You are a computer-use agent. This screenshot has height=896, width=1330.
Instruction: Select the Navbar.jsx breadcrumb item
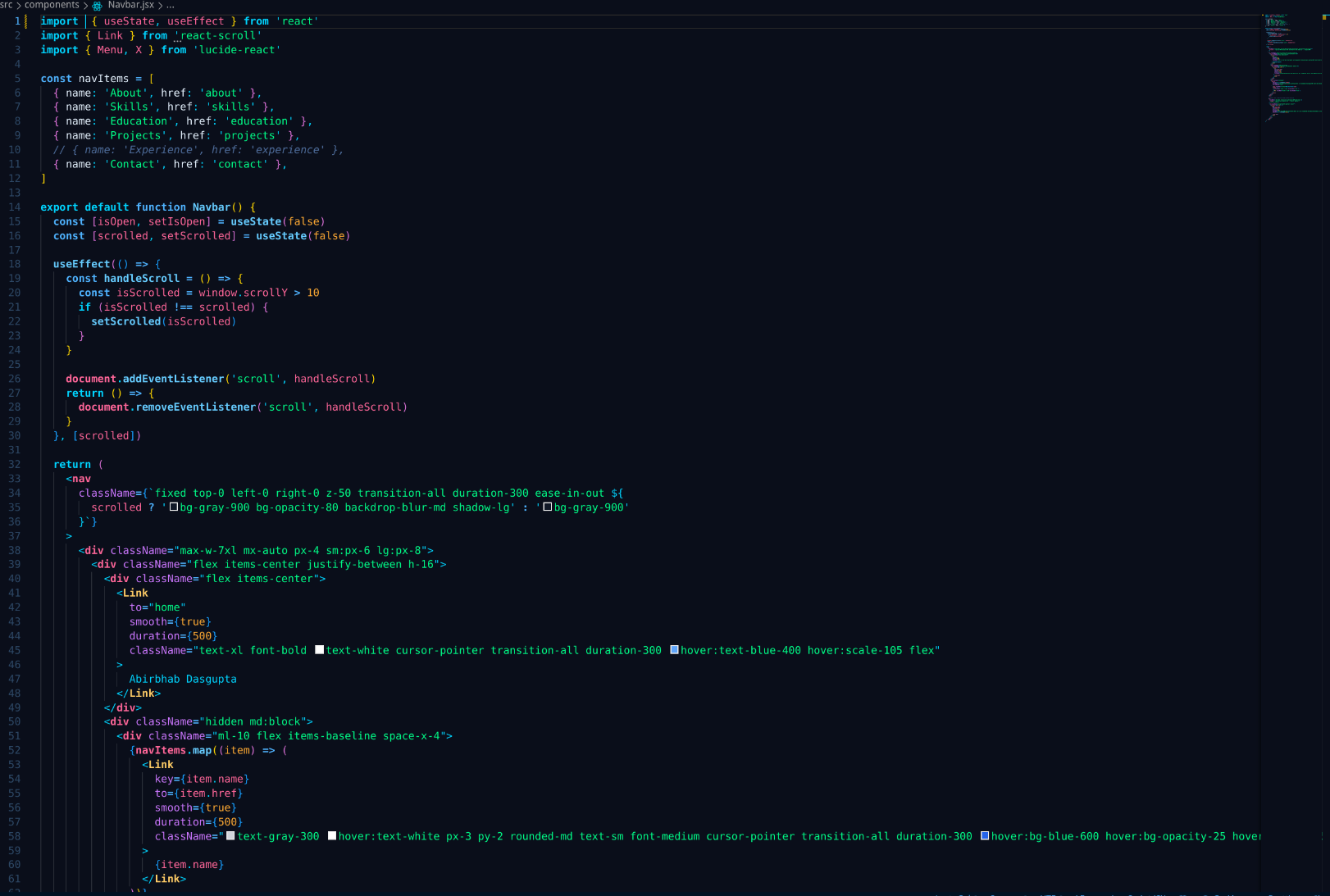click(x=130, y=5)
